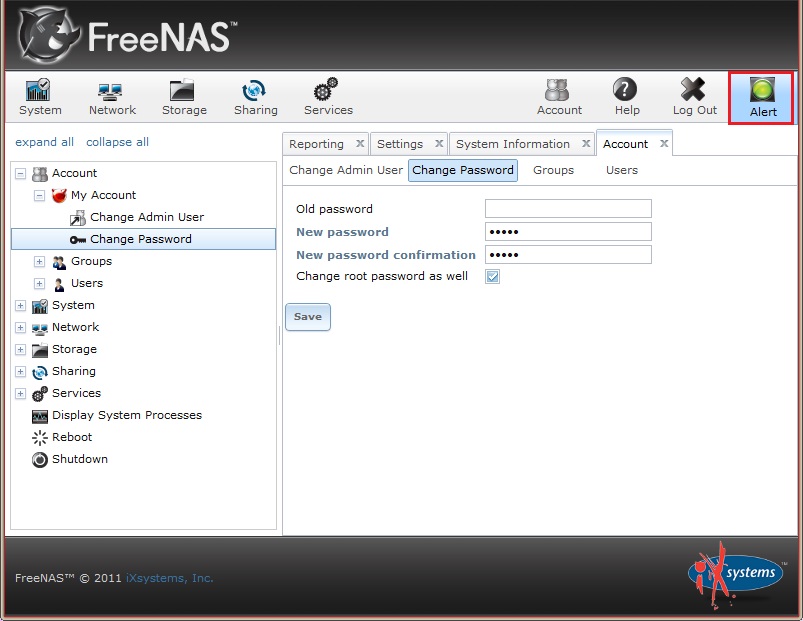This screenshot has height=621, width=803.
Task: Select the My Account label in tree
Action: point(103,195)
